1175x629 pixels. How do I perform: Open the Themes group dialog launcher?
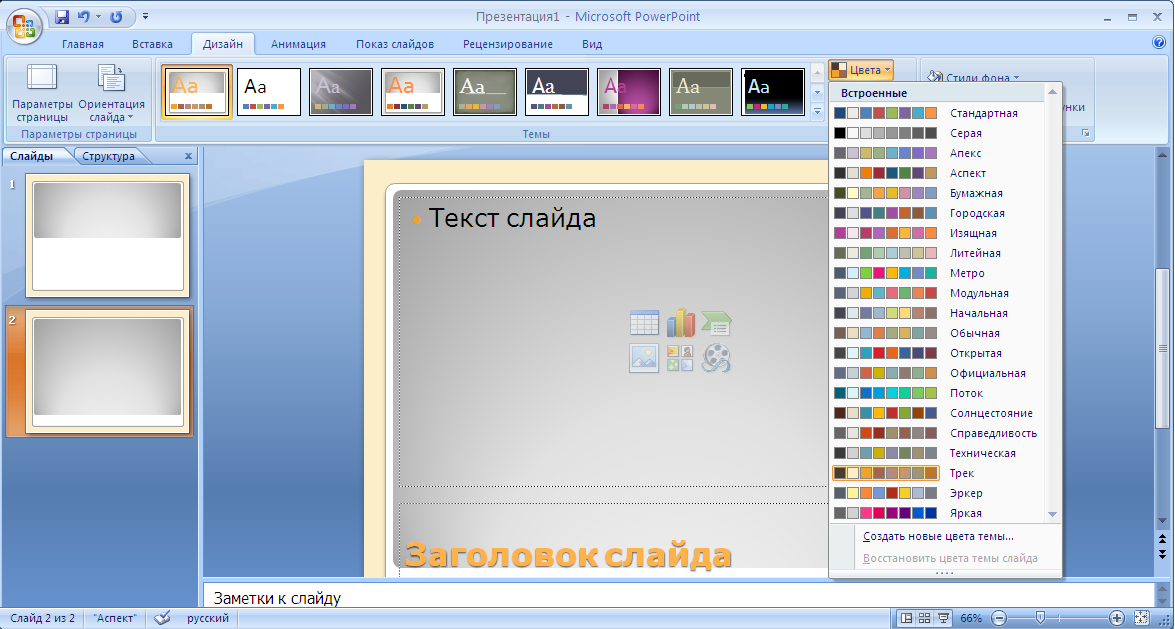(1085, 133)
